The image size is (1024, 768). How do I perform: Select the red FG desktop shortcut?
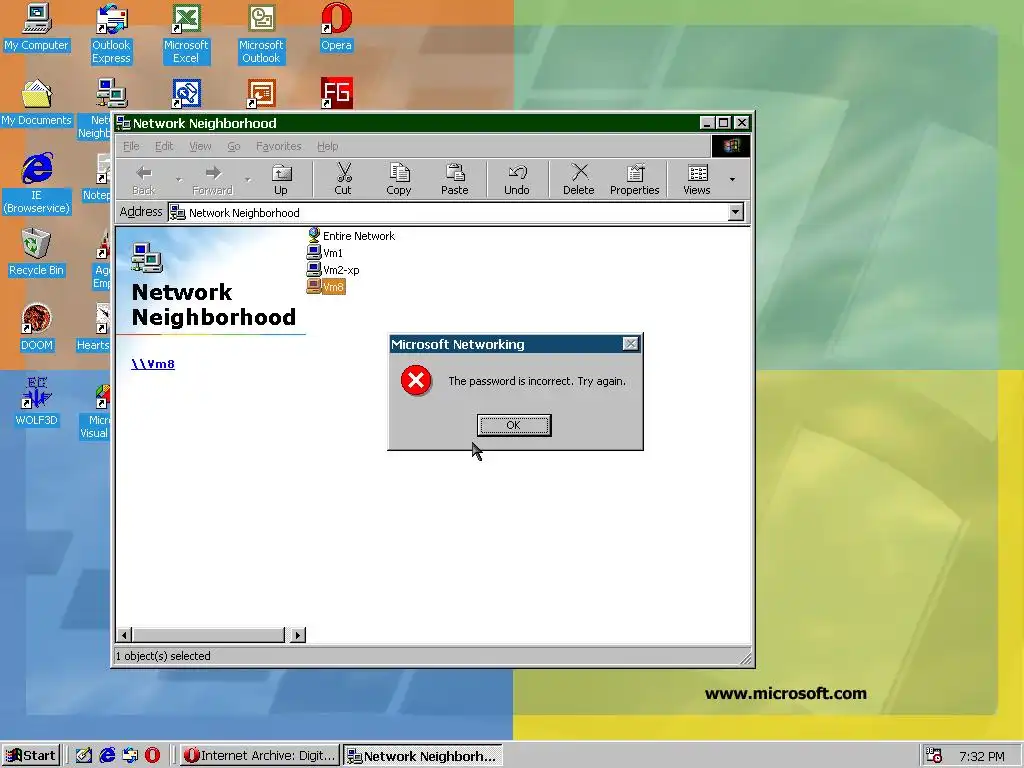[x=337, y=93]
